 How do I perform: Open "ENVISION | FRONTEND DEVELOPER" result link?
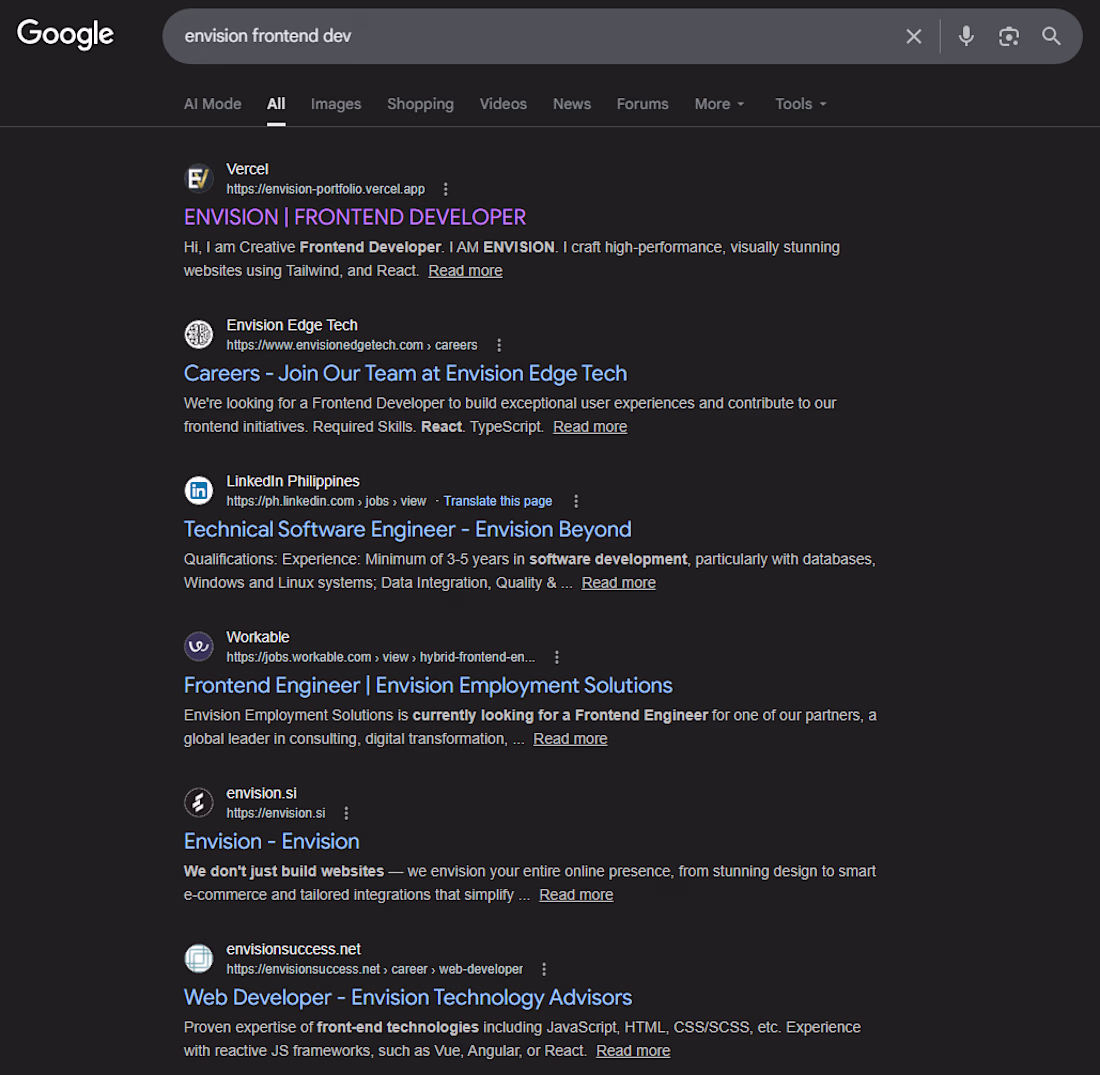coord(355,217)
